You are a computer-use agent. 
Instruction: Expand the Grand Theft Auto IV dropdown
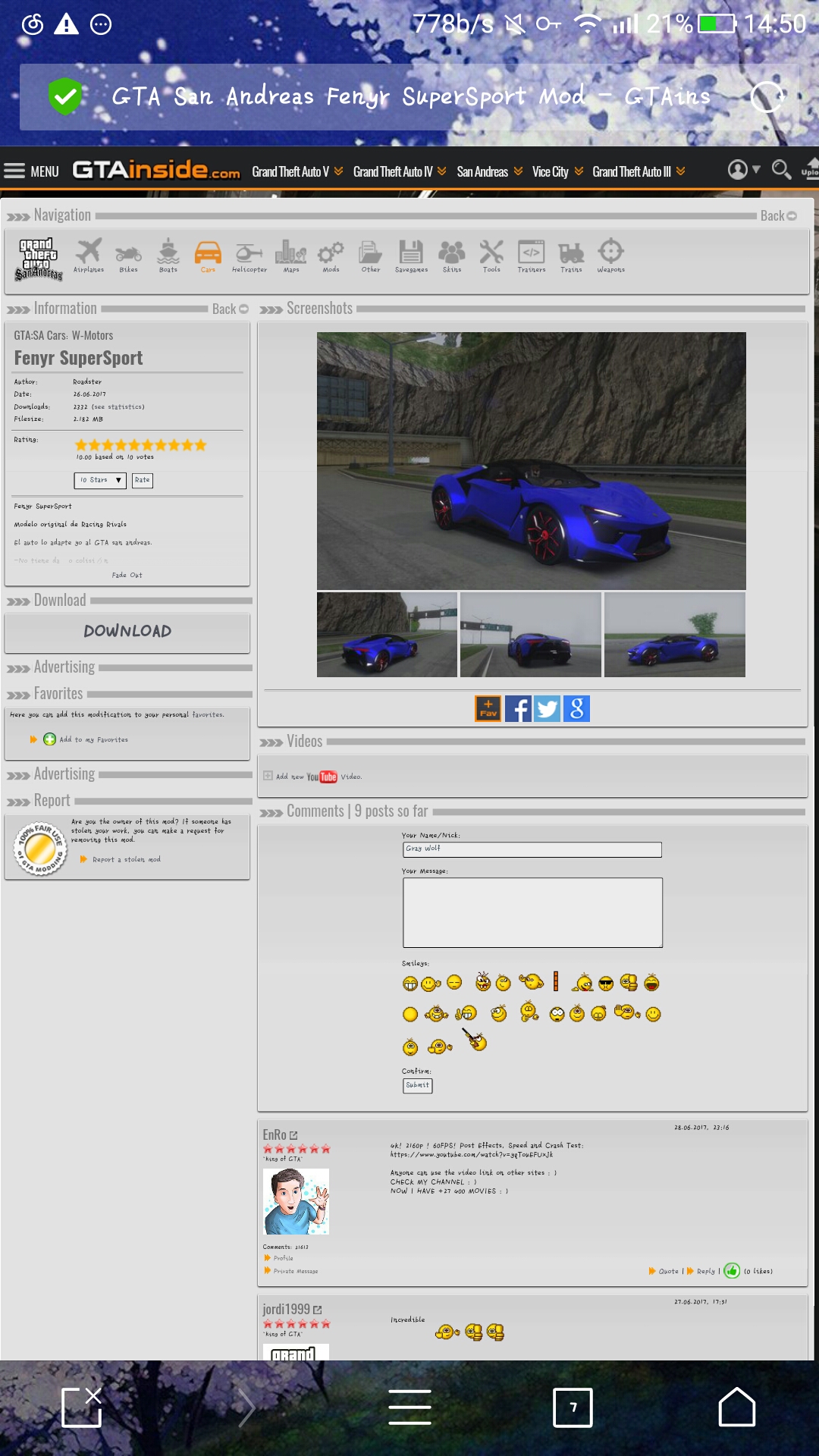pyautogui.click(x=400, y=171)
